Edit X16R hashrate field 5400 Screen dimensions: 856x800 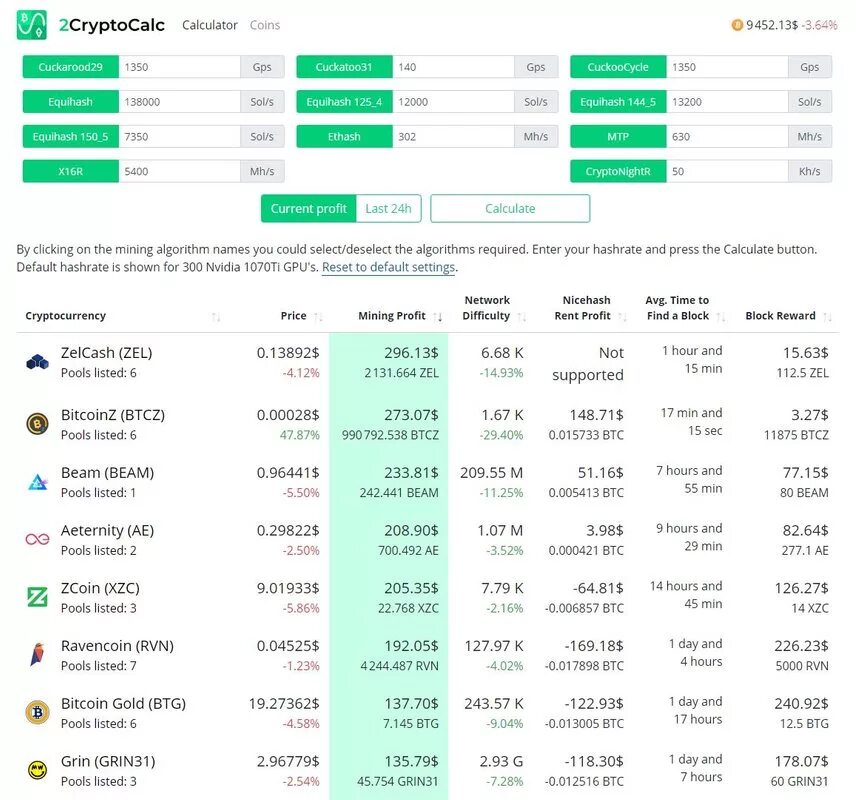pyautogui.click(x=179, y=171)
